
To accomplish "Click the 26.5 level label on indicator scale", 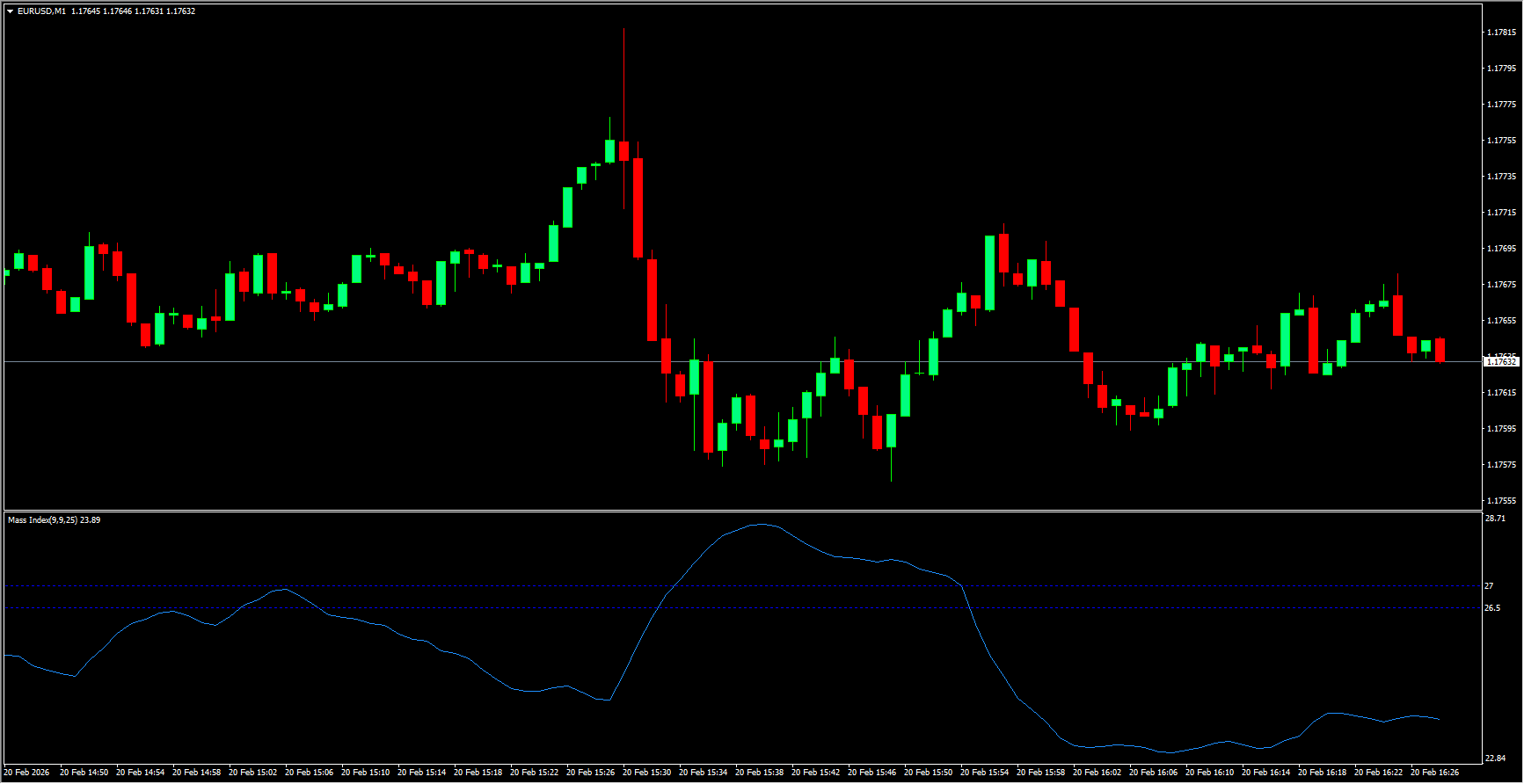I will click(x=1492, y=608).
